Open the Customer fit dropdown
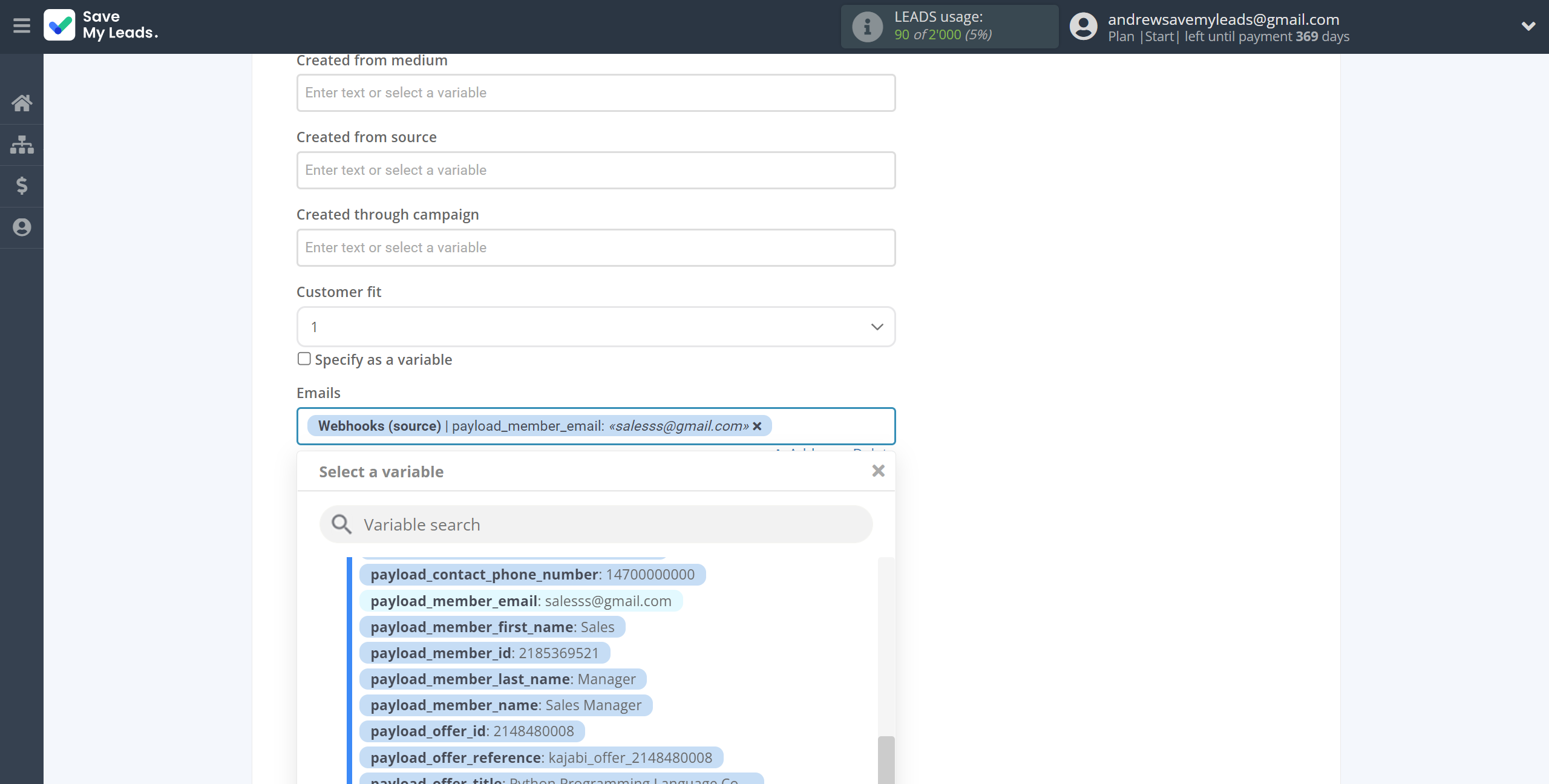1549x784 pixels. tap(596, 327)
